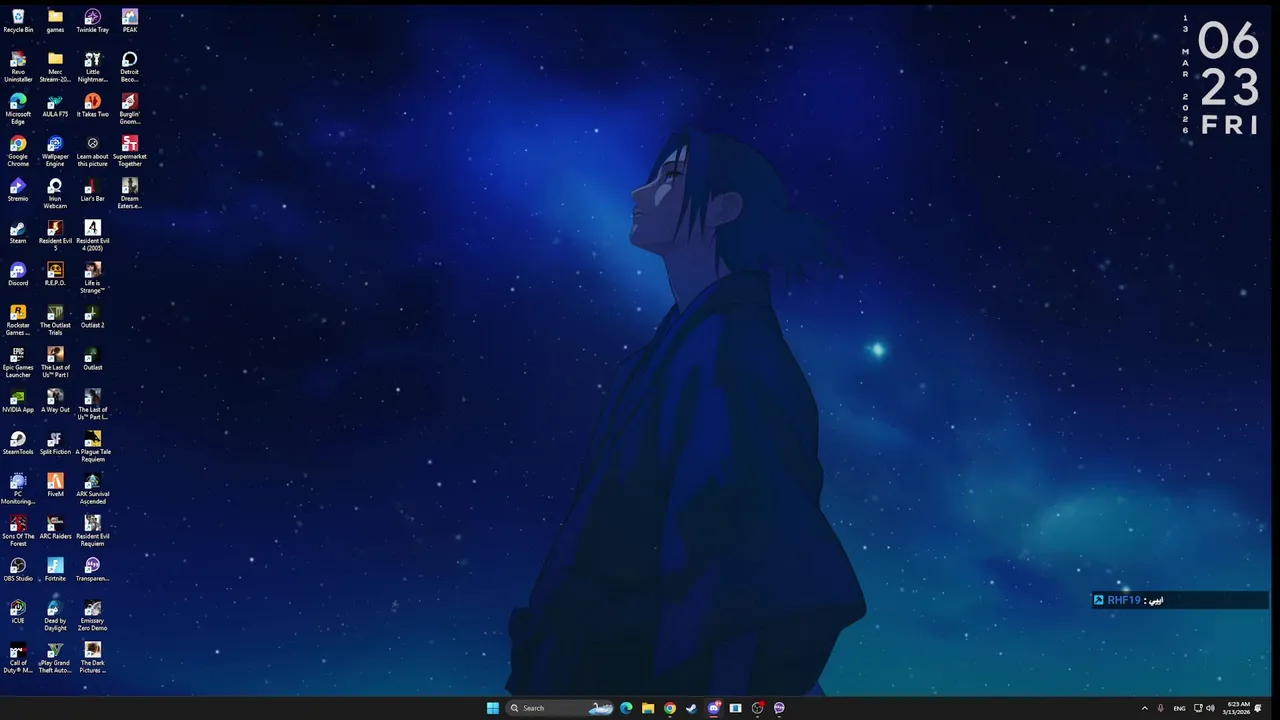The width and height of the screenshot is (1280, 720).
Task: Select the Iriun Webcam shortcut
Action: 55,193
